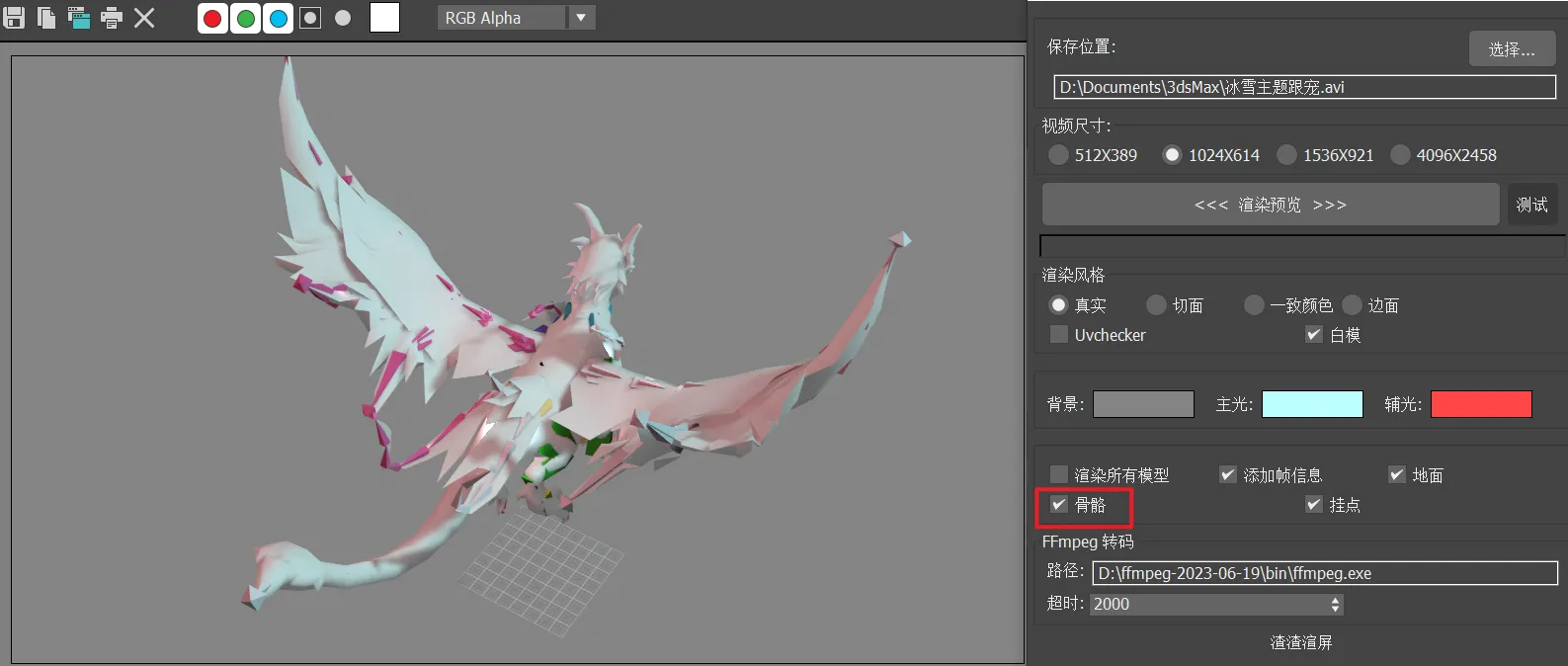Click the 测试 button

click(x=1531, y=205)
